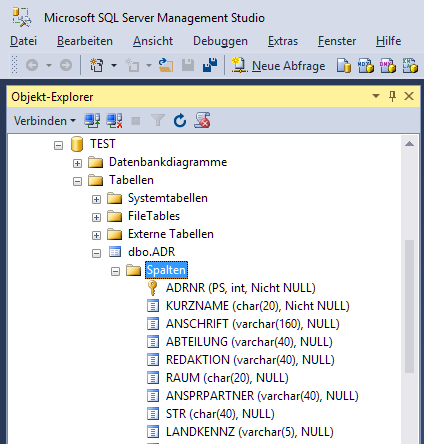Click the scroll up arrow in Objekt-Explorer
424x444 pixels.
(x=409, y=144)
